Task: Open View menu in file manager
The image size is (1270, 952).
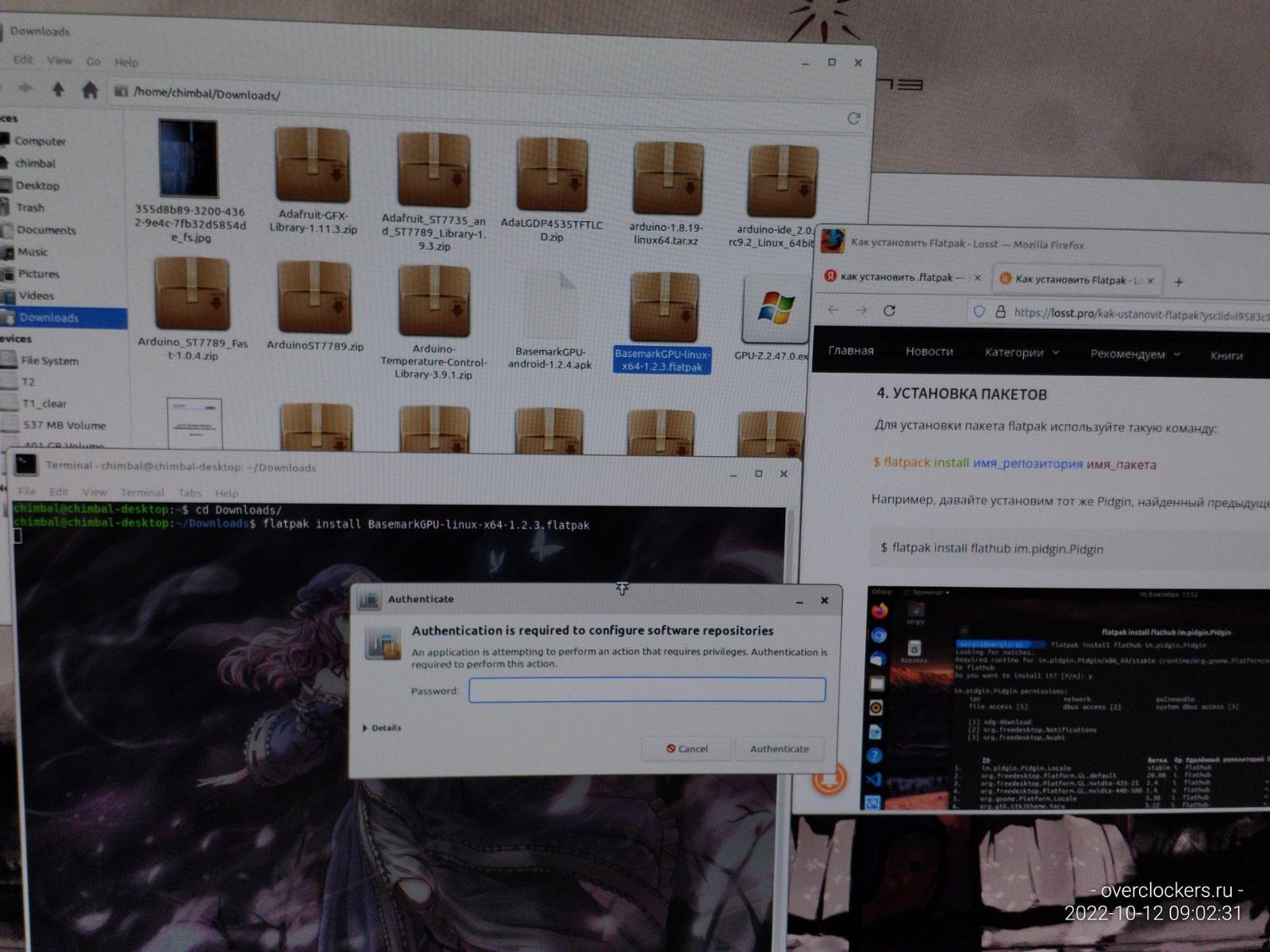Action: [x=60, y=60]
